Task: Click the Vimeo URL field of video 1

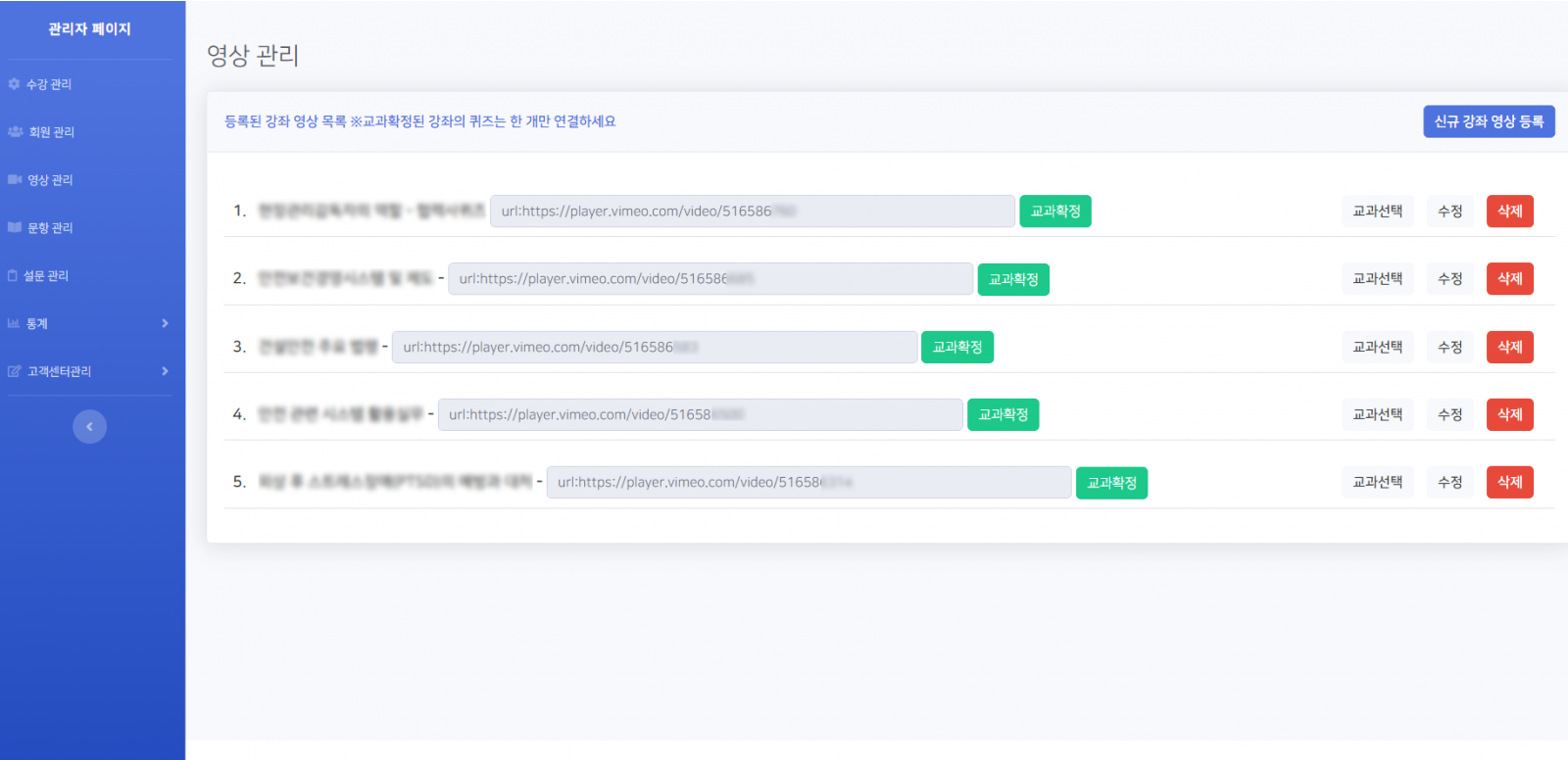Action: tap(751, 212)
